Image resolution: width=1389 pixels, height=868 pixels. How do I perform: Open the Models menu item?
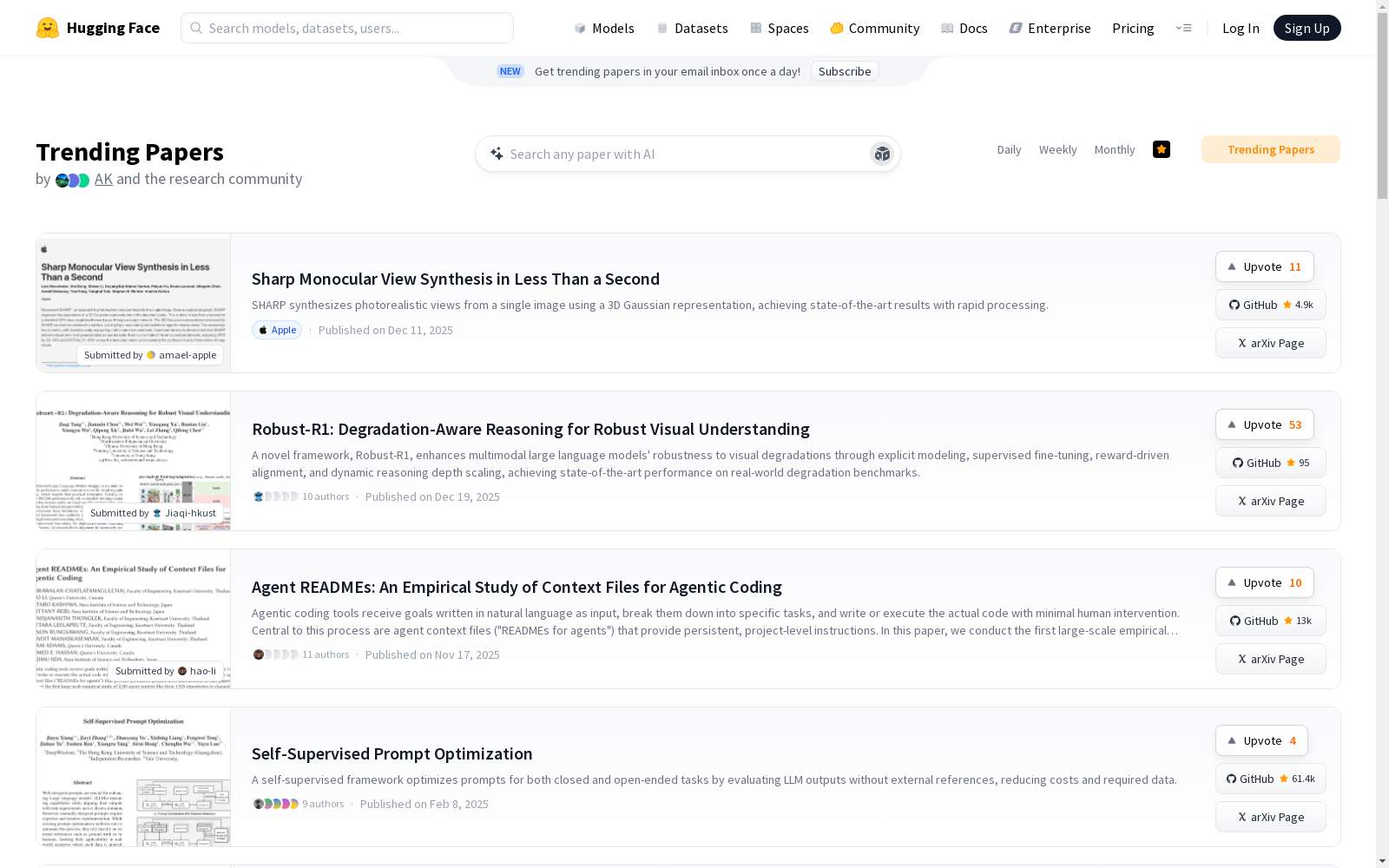(x=604, y=28)
